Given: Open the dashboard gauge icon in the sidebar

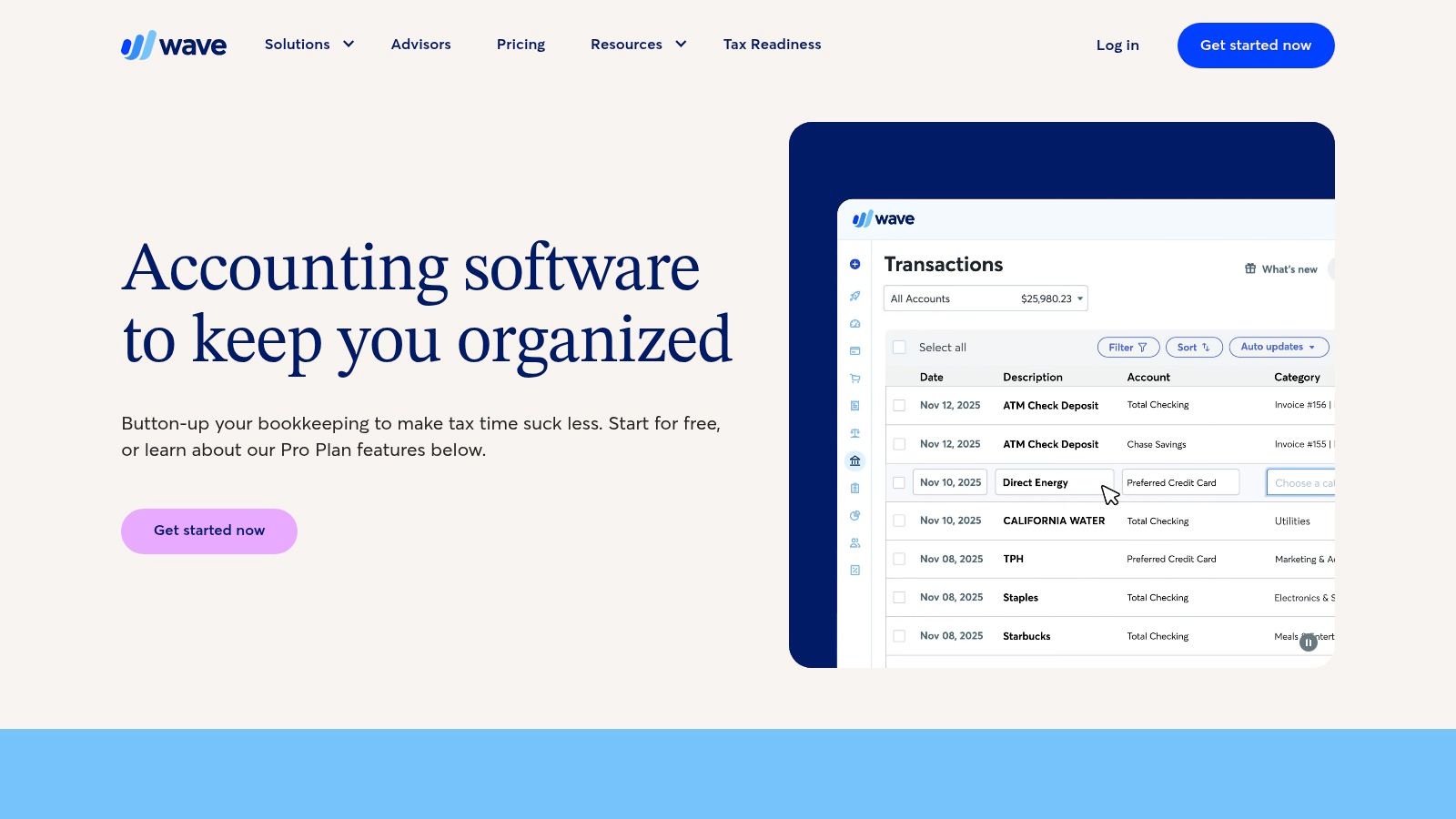Looking at the screenshot, I should point(854,324).
